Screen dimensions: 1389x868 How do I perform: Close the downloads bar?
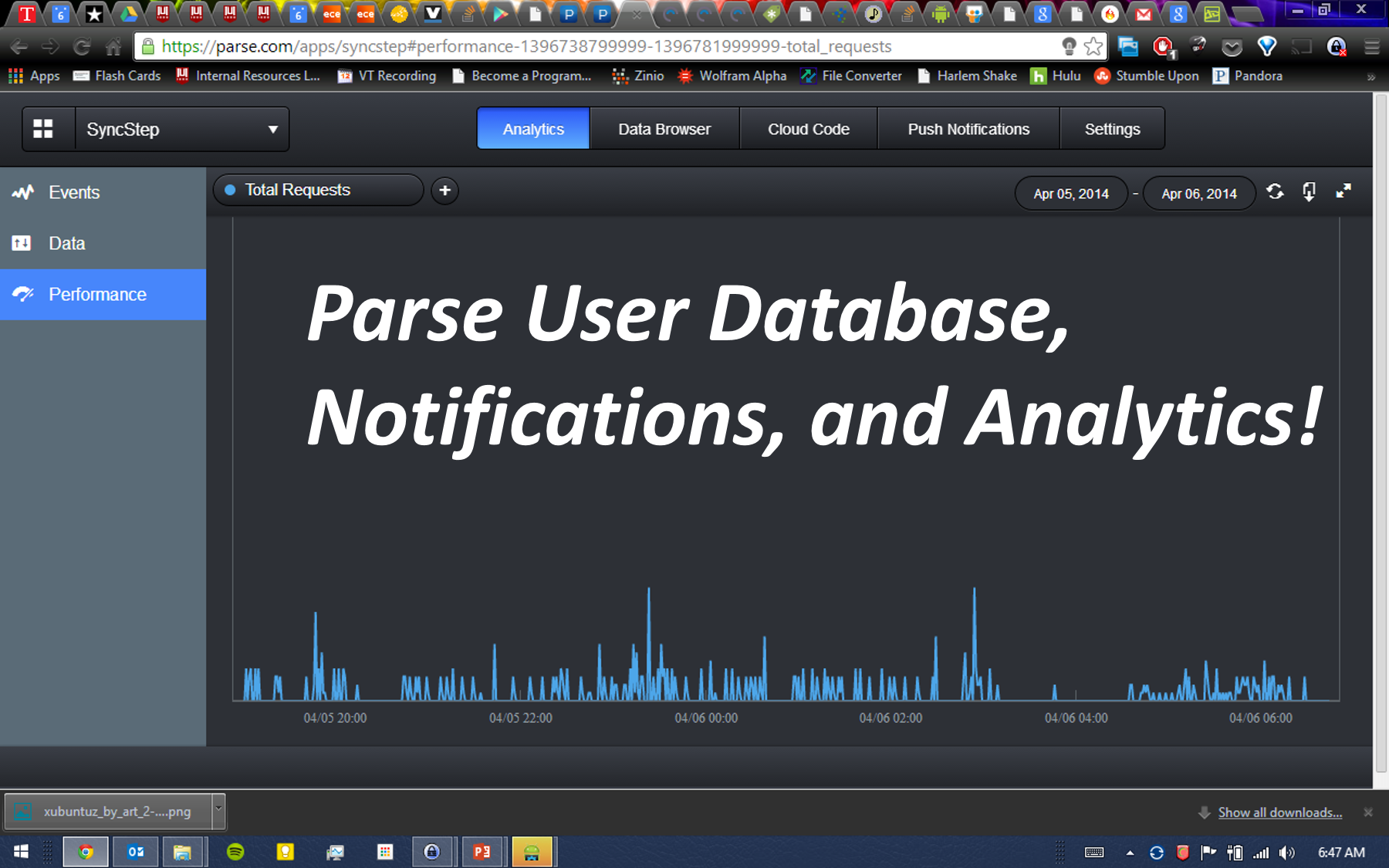click(1368, 812)
